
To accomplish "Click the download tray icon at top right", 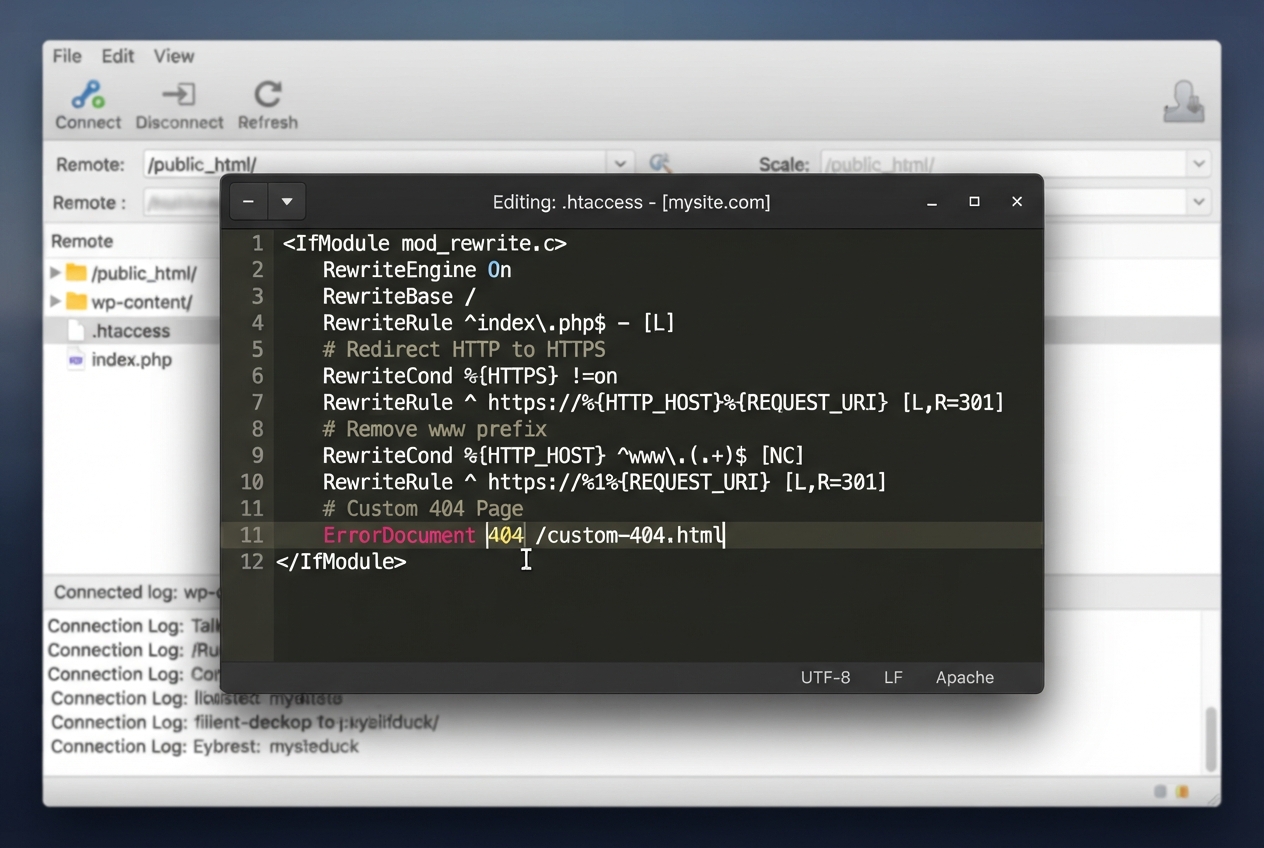I will click(1184, 101).
